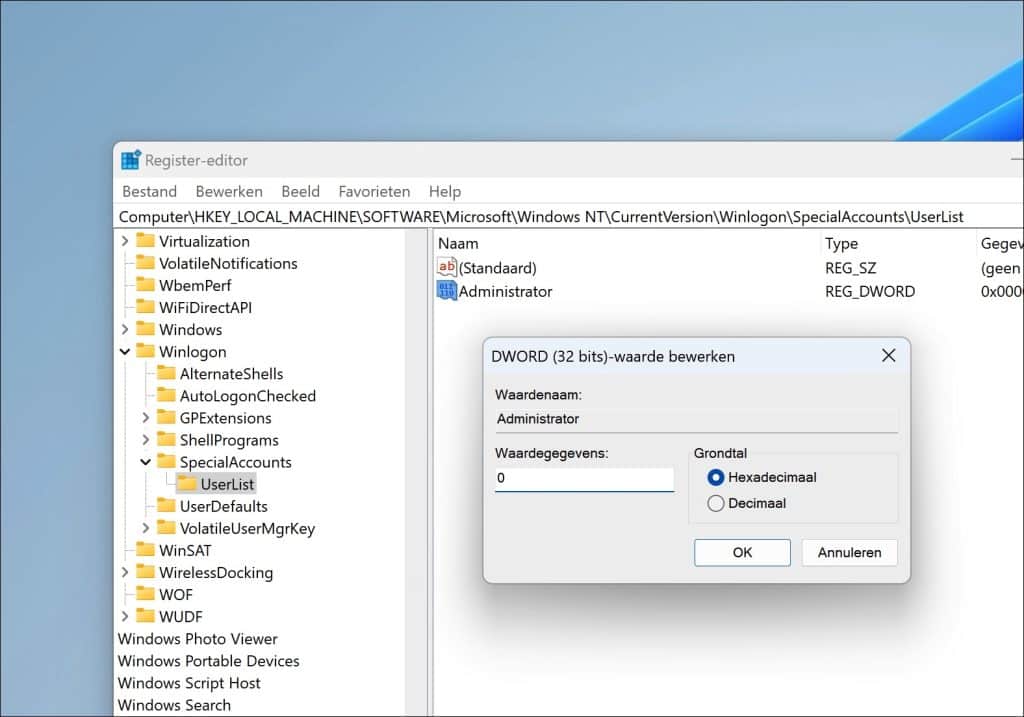Screen dimensions: 1024x717
Task: Click the REG_DWORD type cell
Action: (x=870, y=291)
